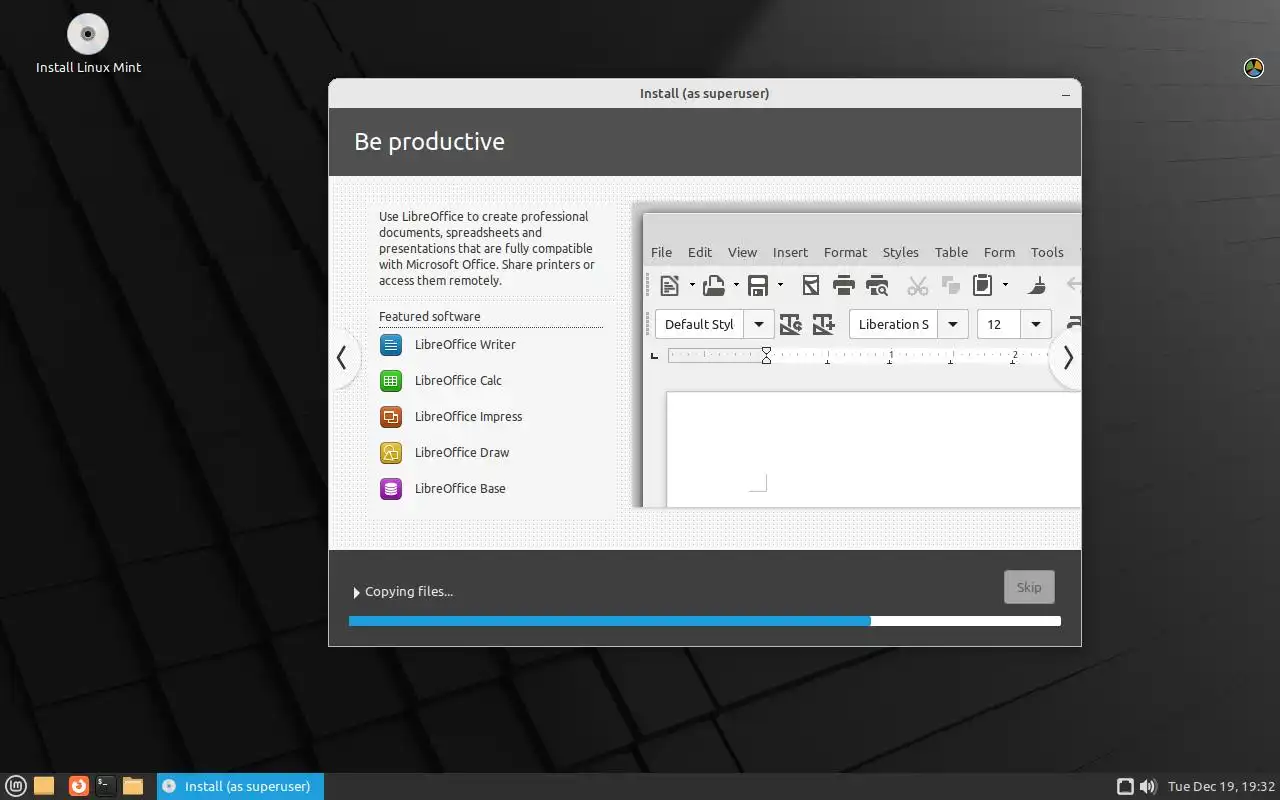Click the Skip button
Screen dimensions: 1280x800
(x=1029, y=587)
